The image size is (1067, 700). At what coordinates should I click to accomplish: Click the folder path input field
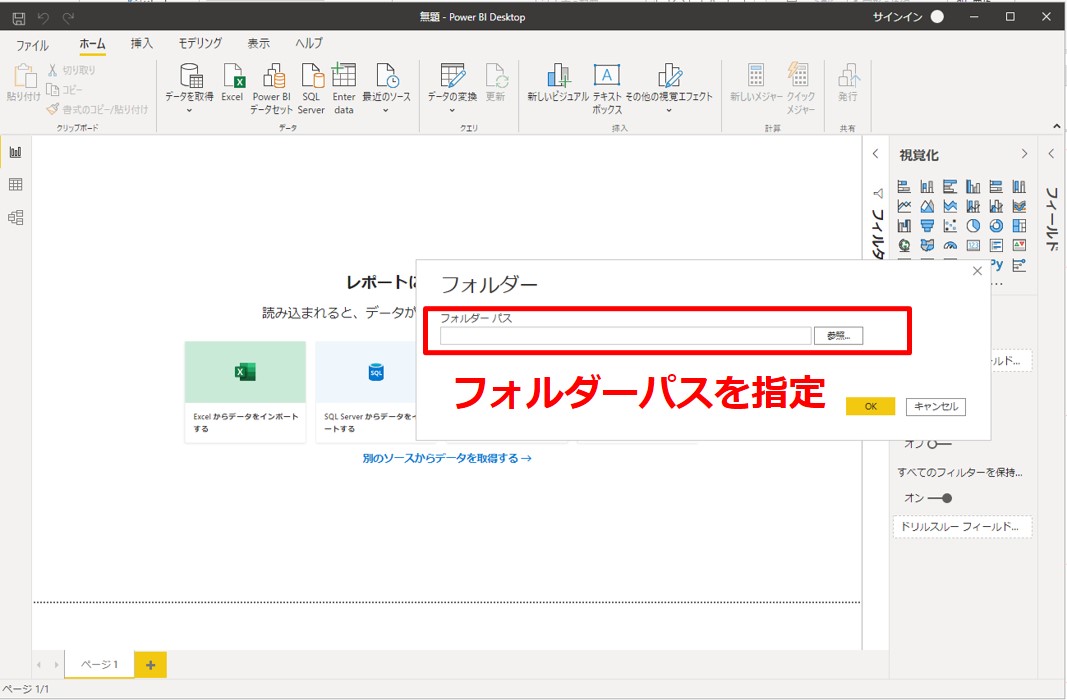tap(625, 336)
